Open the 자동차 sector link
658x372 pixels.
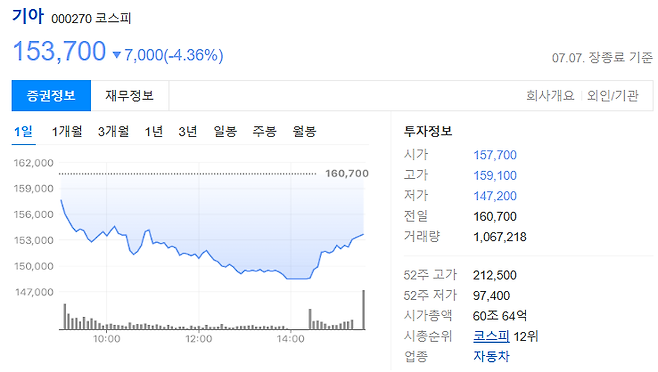pyautogui.click(x=491, y=356)
